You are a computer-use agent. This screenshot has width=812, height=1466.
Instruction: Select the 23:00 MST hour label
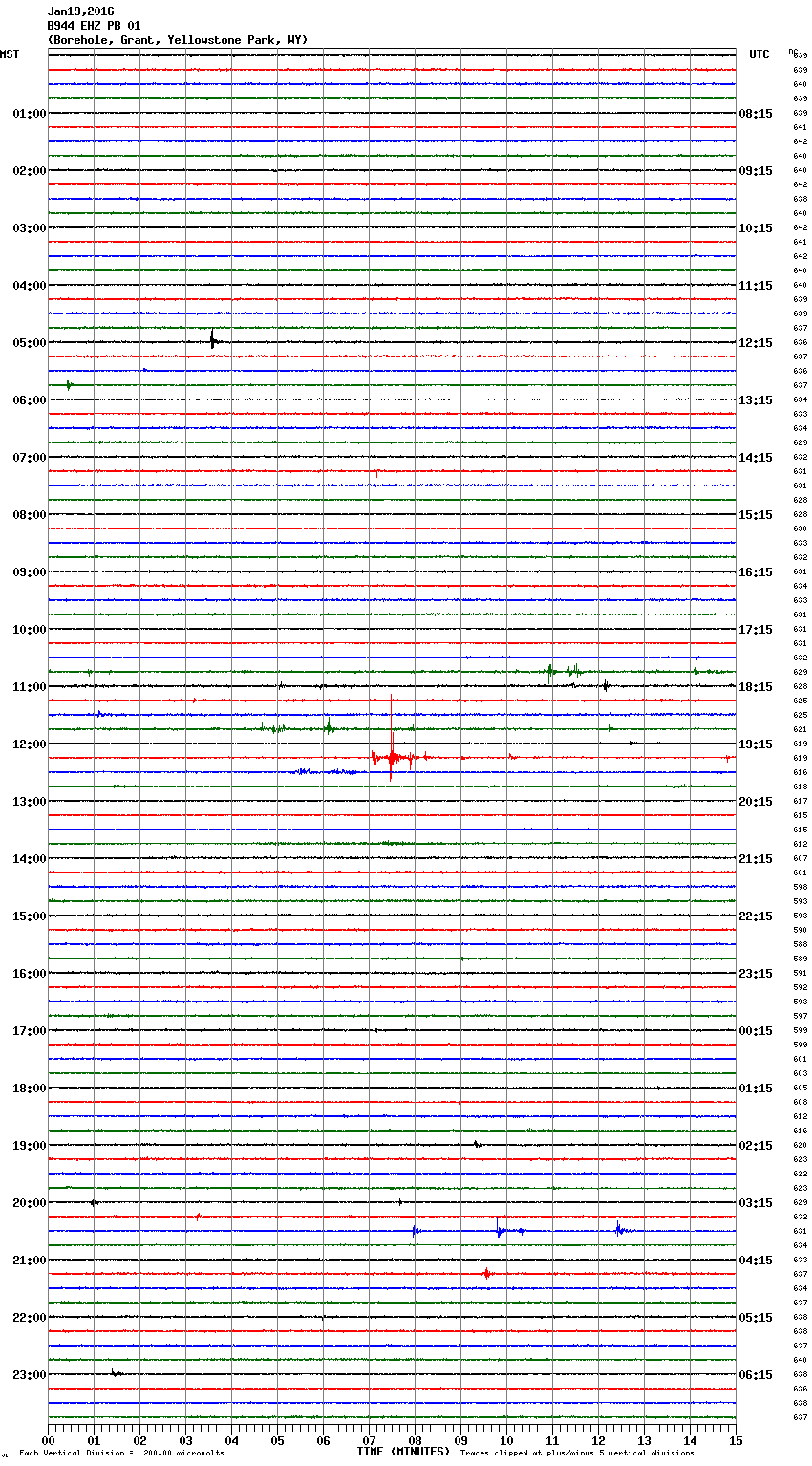(30, 1375)
